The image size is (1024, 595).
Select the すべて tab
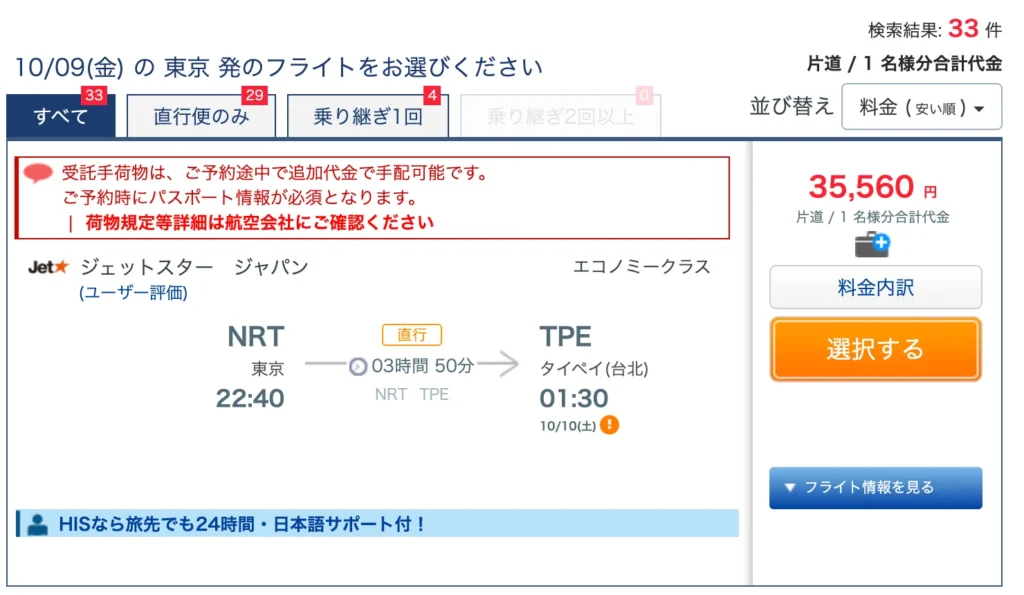coord(61,116)
